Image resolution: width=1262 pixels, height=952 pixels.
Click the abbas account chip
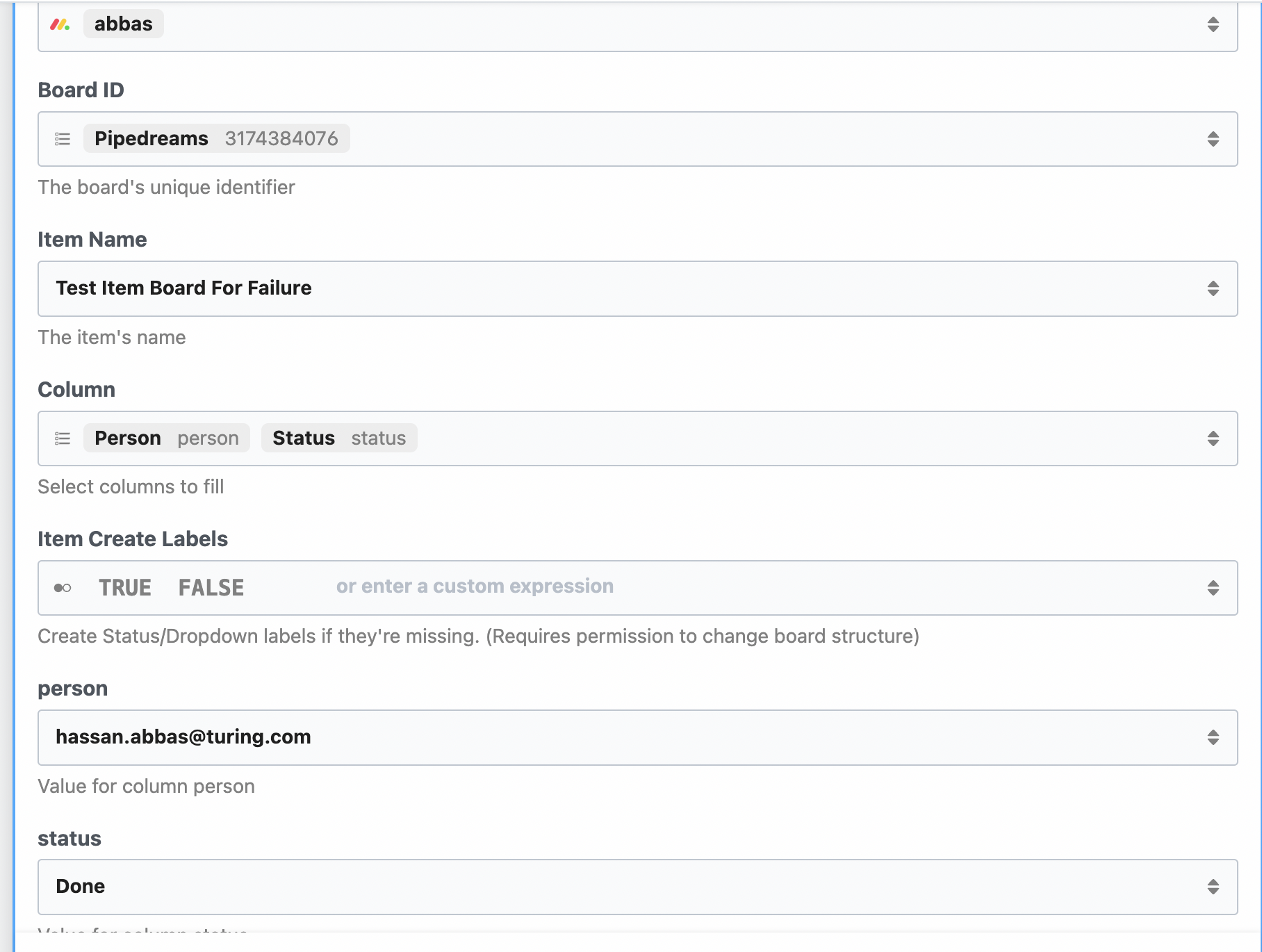[124, 24]
